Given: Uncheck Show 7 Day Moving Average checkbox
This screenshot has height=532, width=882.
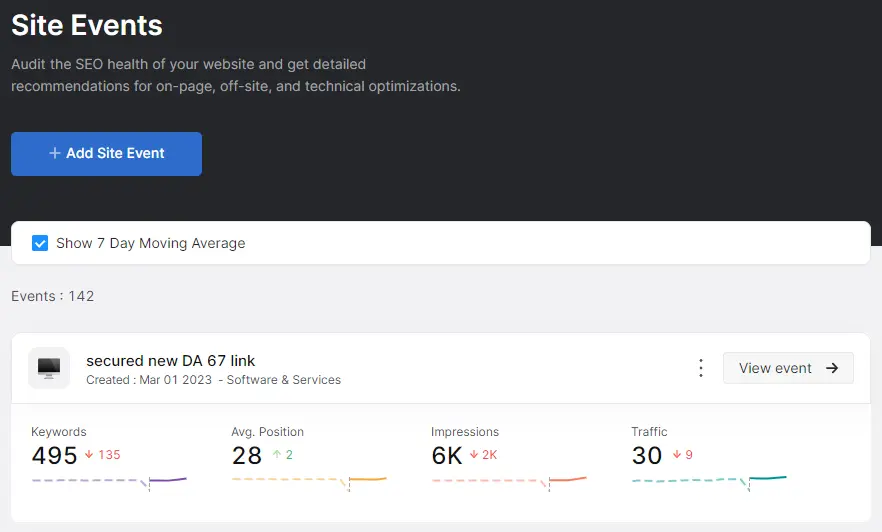Looking at the screenshot, I should click(x=40, y=244).
